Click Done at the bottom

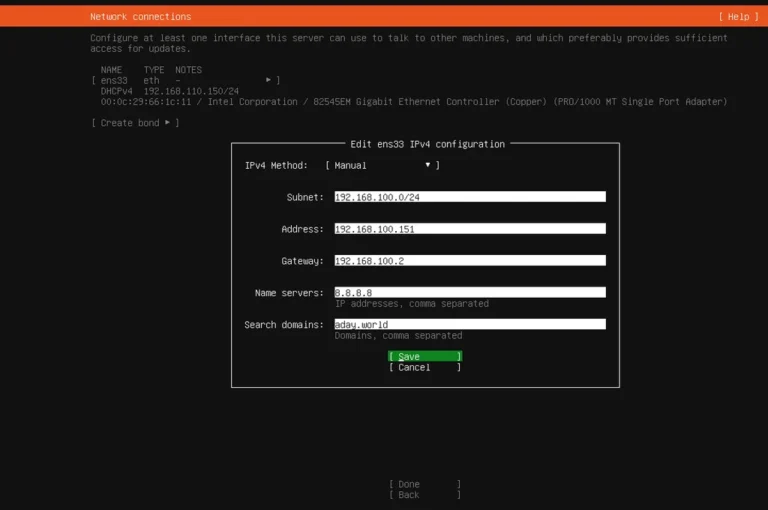[424, 485]
